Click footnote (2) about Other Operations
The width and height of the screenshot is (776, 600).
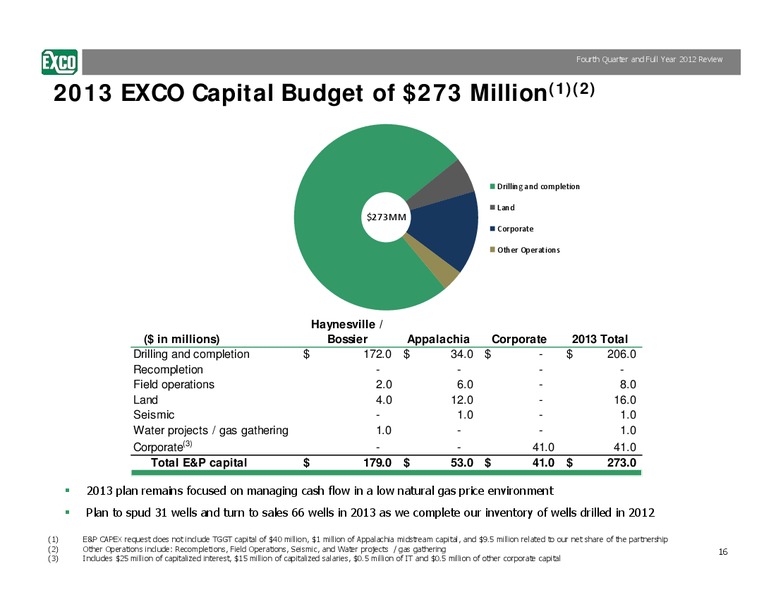tap(264, 549)
